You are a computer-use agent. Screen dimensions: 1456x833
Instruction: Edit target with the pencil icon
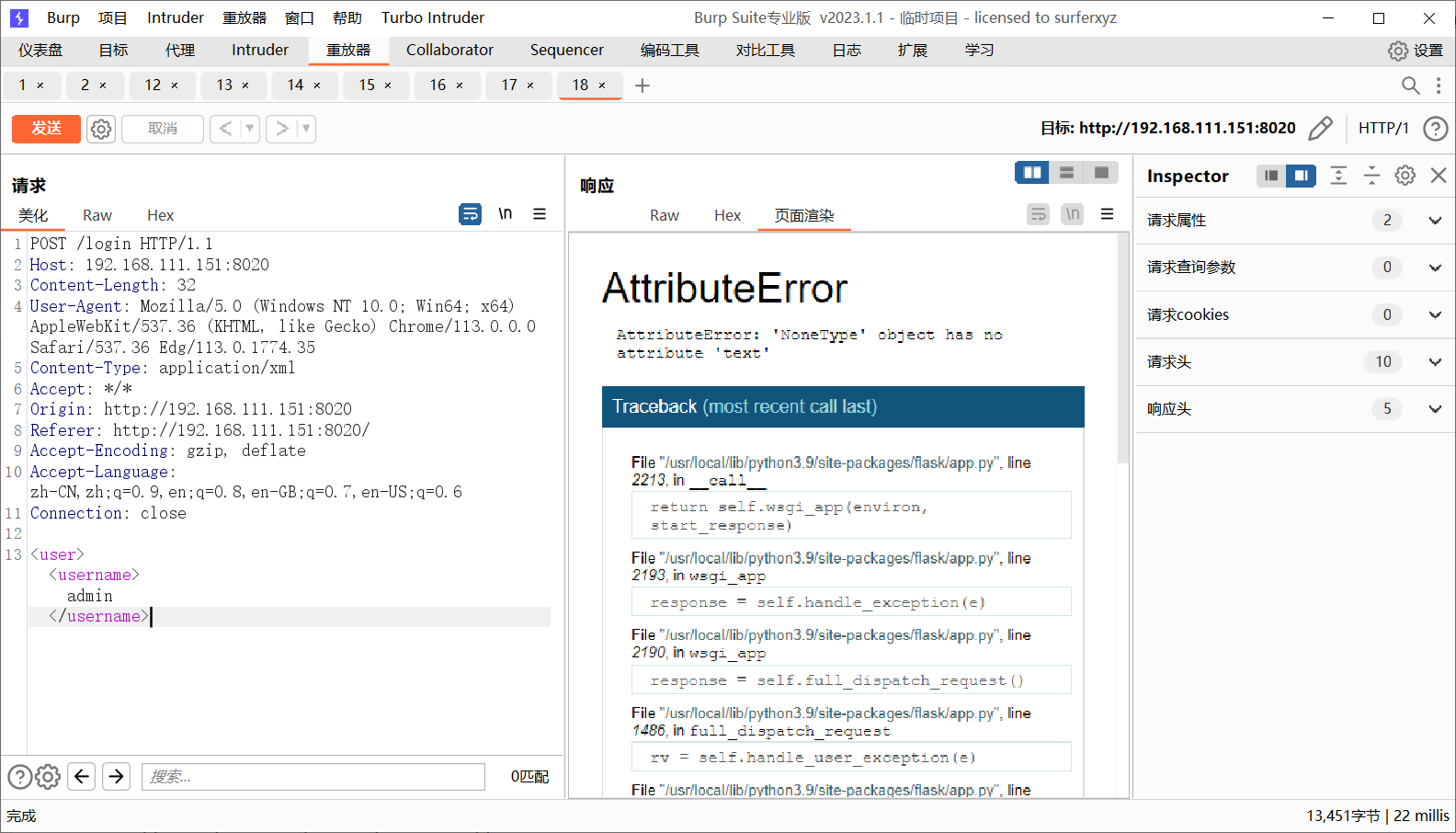coord(1320,129)
